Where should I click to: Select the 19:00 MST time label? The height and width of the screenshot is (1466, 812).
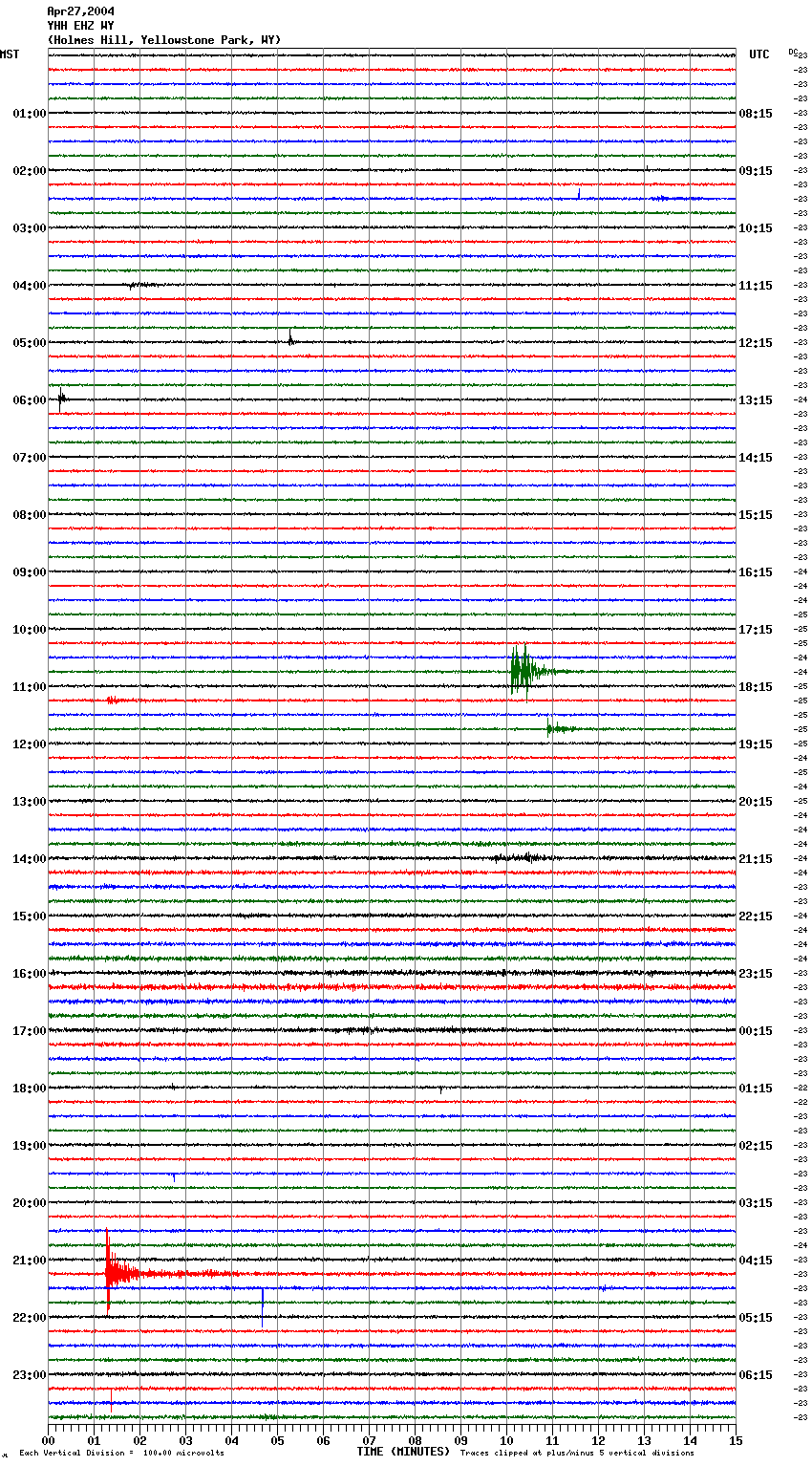tap(30, 1146)
